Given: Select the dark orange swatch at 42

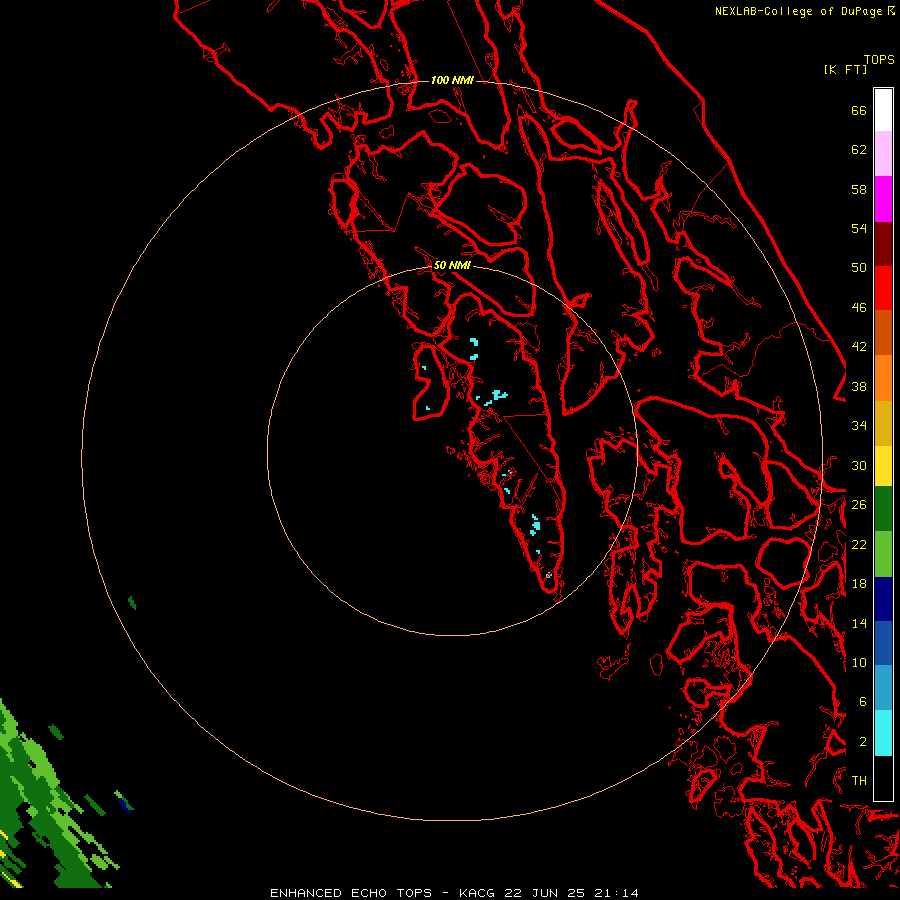Looking at the screenshot, I should (883, 332).
